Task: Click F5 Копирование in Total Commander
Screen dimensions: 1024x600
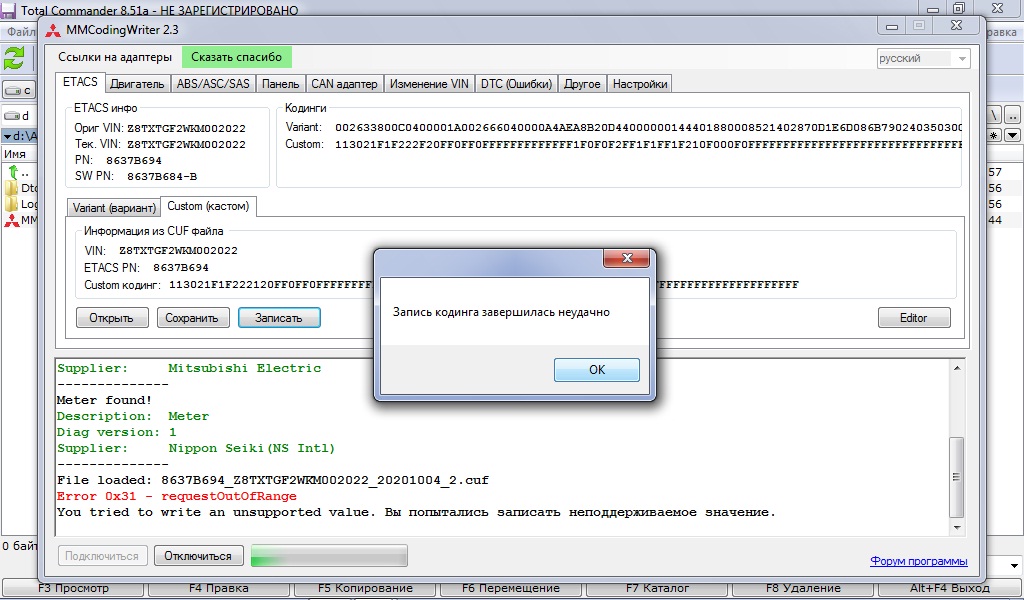Action: tap(366, 588)
